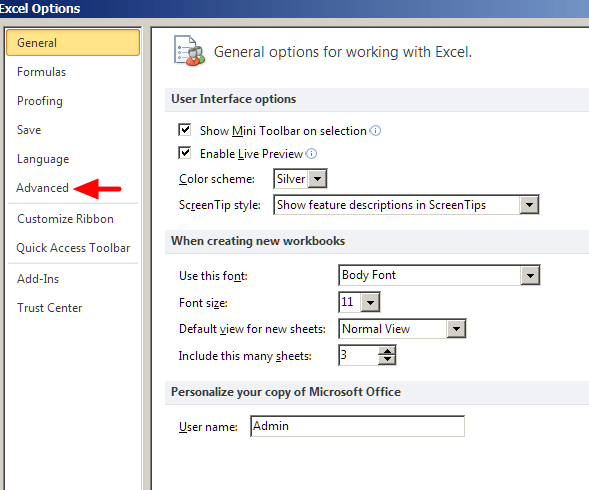Click the Normal View value text

pos(376,329)
